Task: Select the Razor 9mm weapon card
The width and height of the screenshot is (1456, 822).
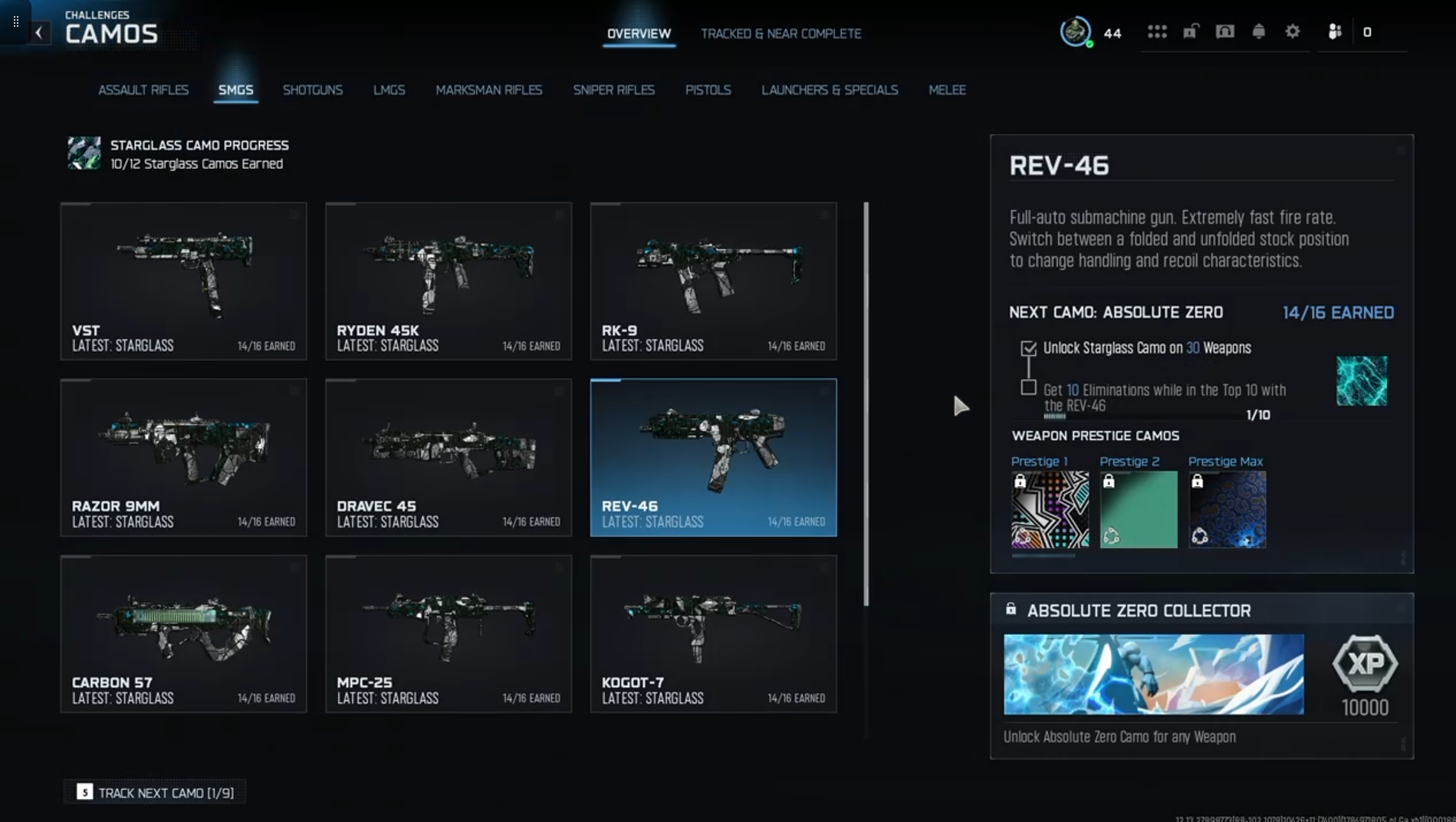Action: 184,458
